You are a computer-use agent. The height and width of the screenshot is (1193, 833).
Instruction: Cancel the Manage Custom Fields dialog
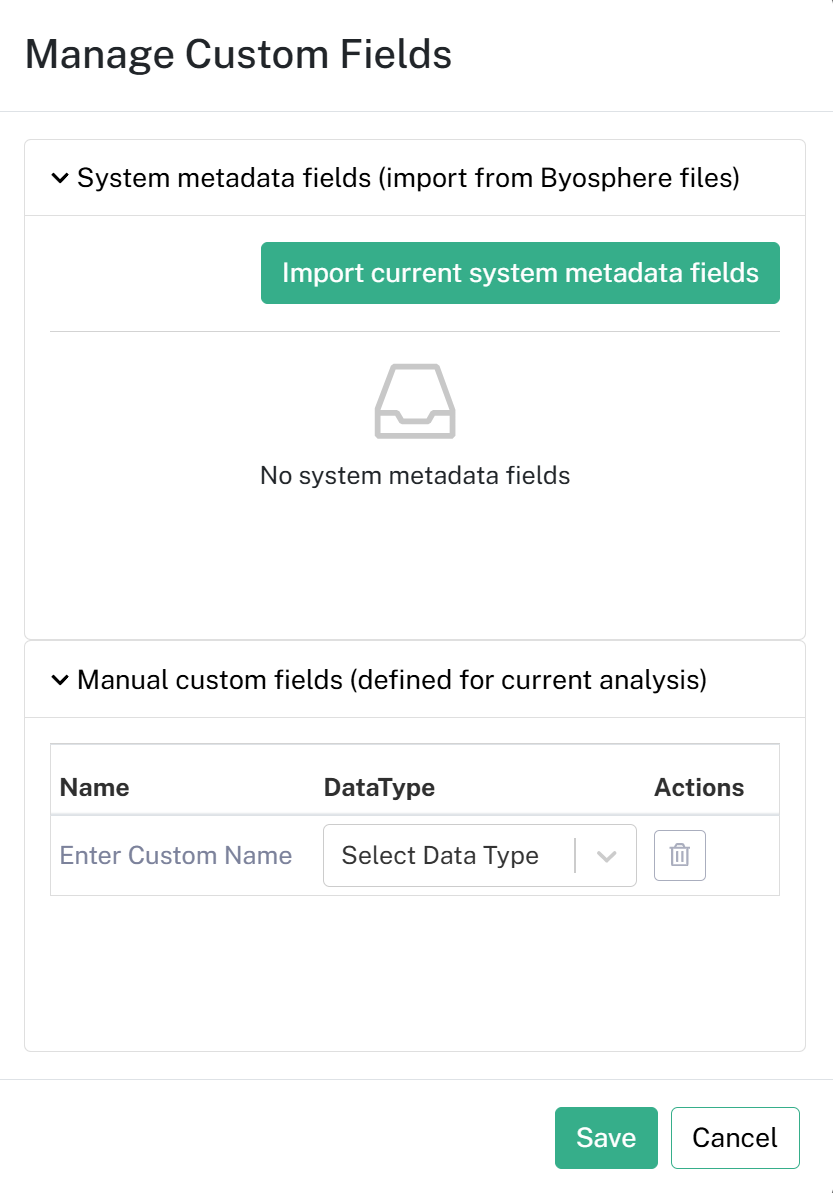click(735, 1137)
